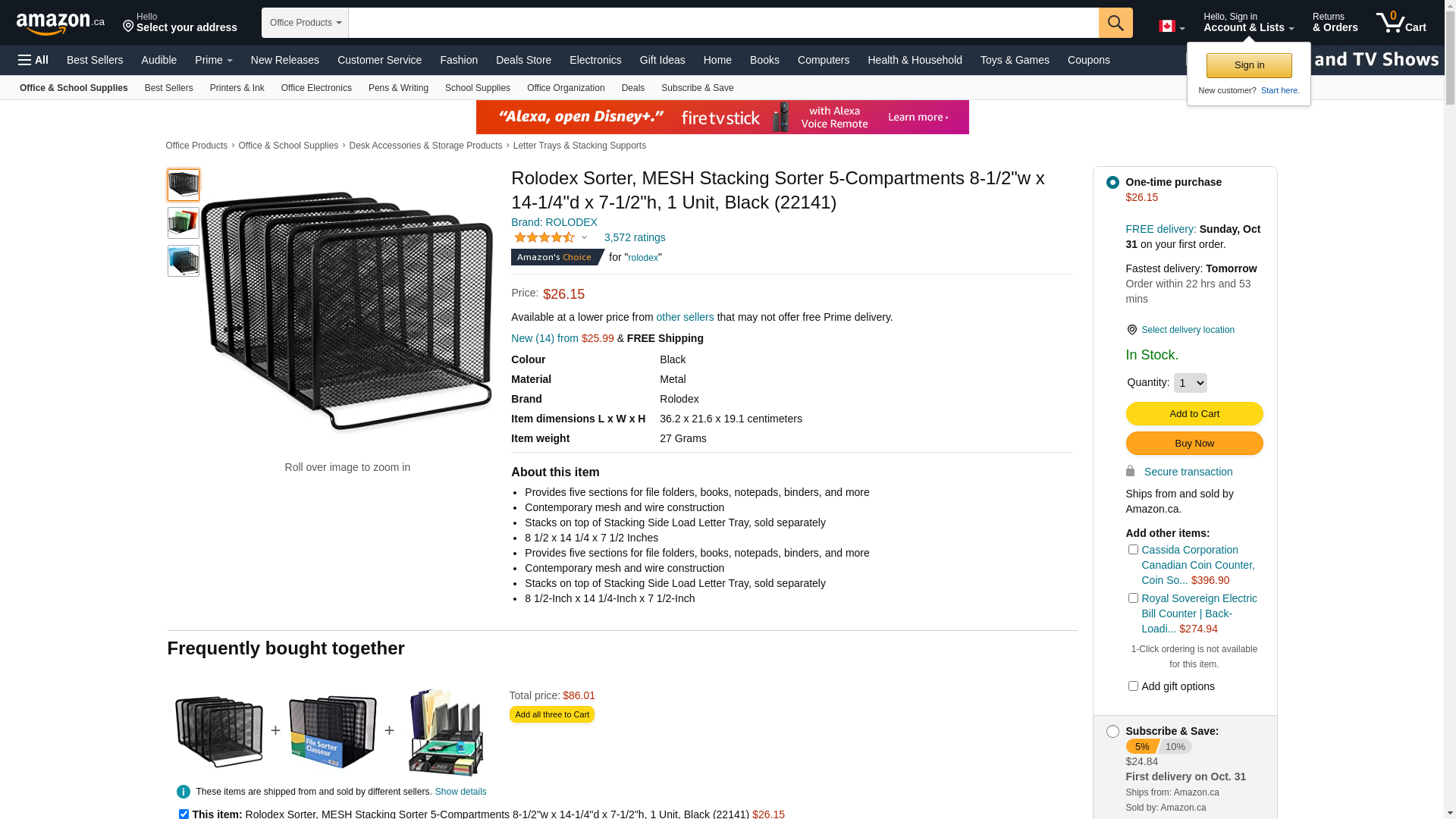Click the delivery location pin icon
The image size is (1456, 819).
pyautogui.click(x=1131, y=330)
